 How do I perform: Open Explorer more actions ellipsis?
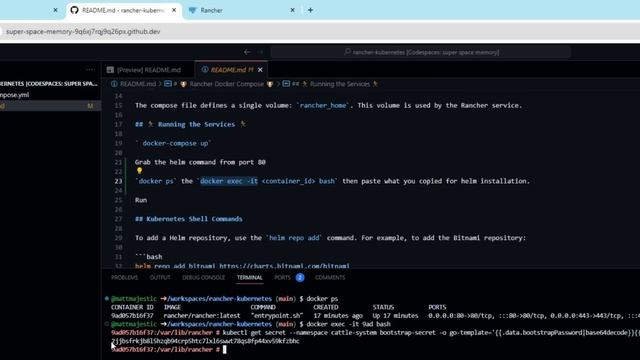pyautogui.click(x=89, y=70)
